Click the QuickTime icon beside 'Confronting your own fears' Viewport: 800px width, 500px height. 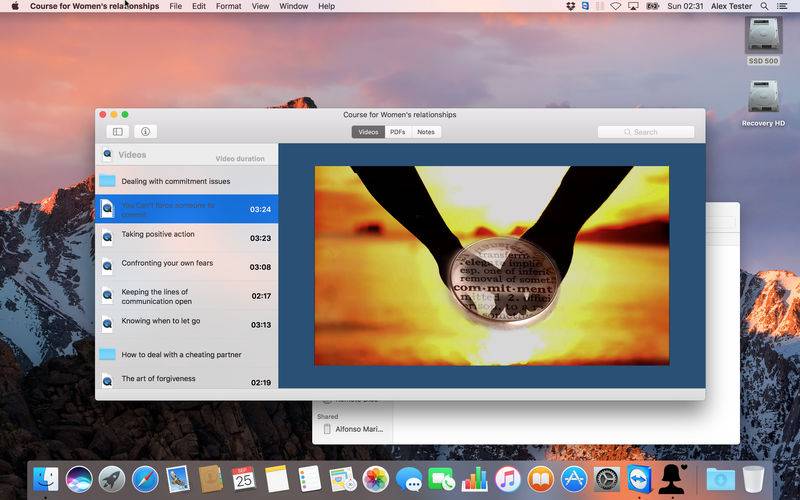pyautogui.click(x=107, y=266)
